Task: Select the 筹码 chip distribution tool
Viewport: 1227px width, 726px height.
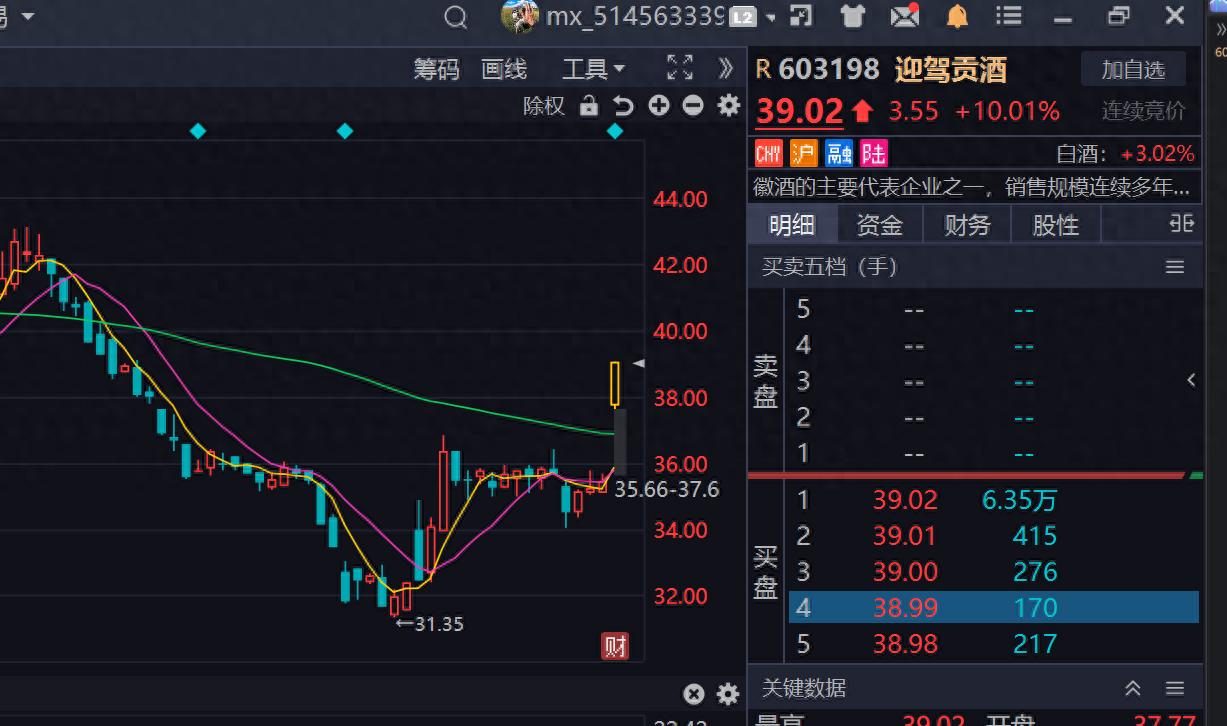Action: [437, 69]
